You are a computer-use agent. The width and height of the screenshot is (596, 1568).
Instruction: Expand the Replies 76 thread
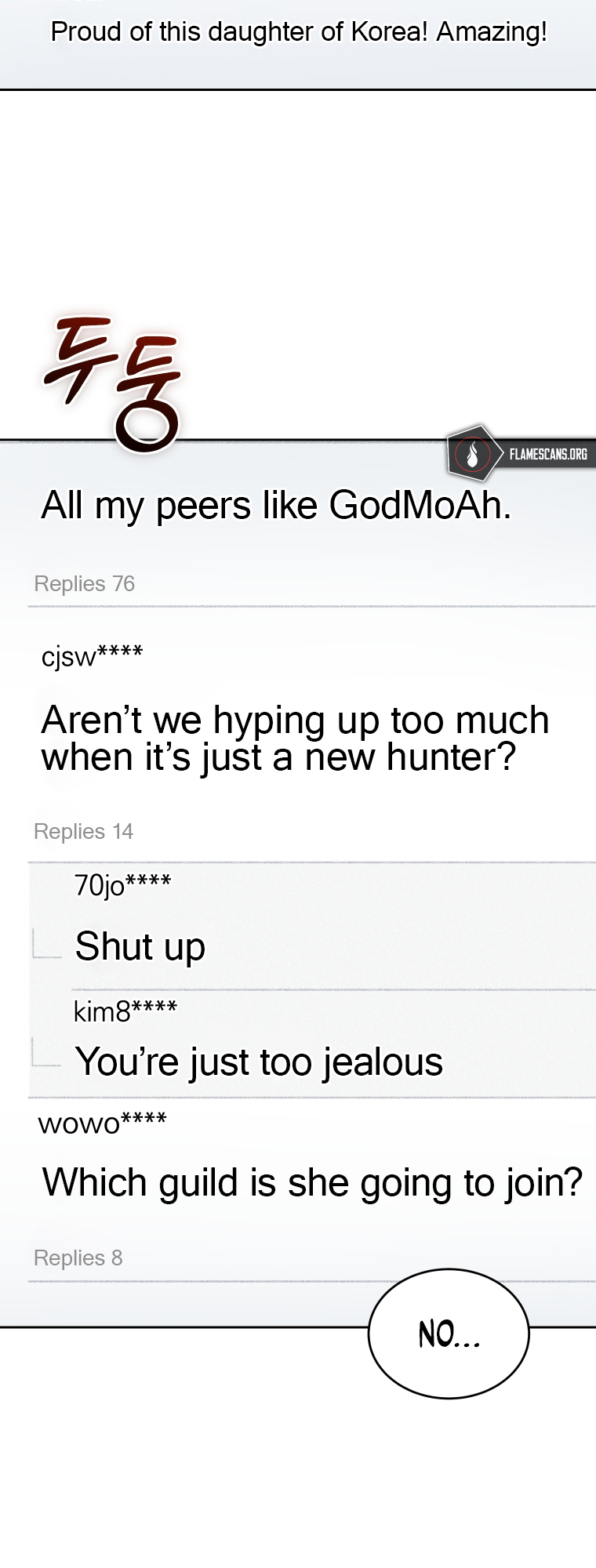coord(85,584)
